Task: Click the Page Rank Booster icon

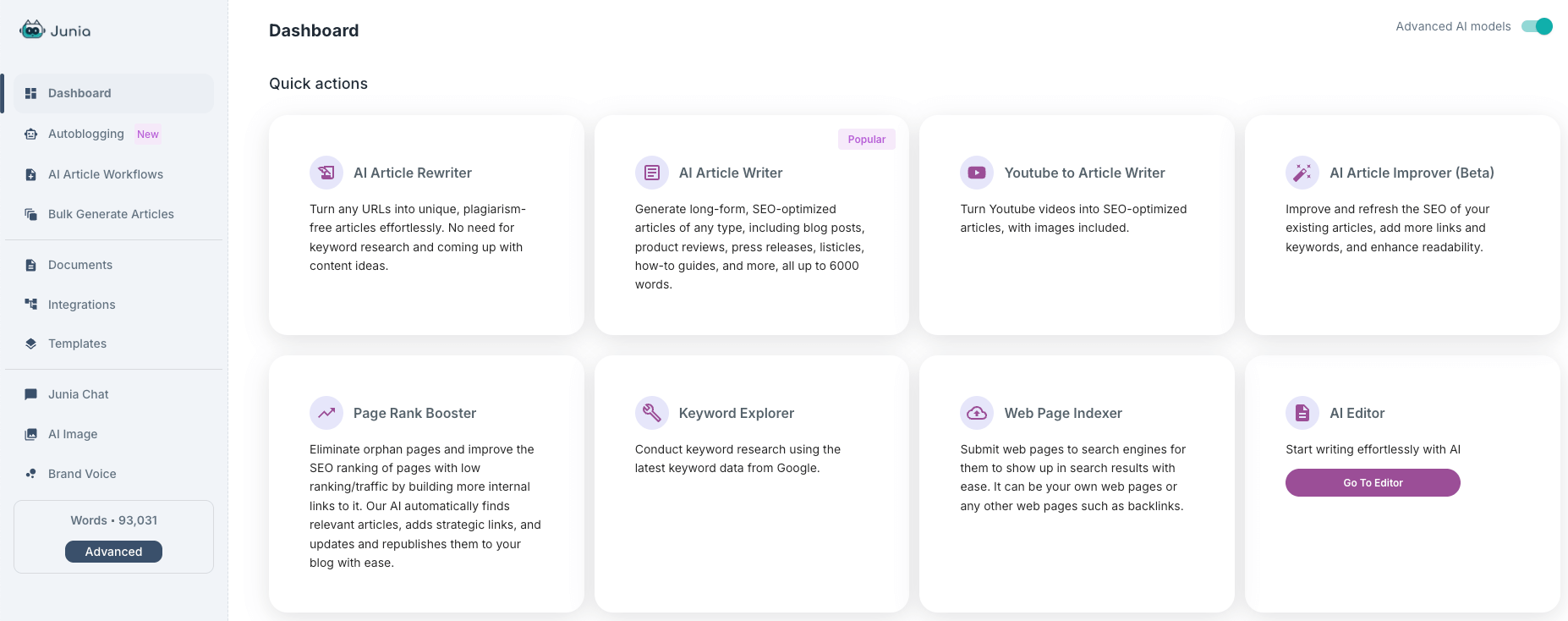Action: point(326,413)
